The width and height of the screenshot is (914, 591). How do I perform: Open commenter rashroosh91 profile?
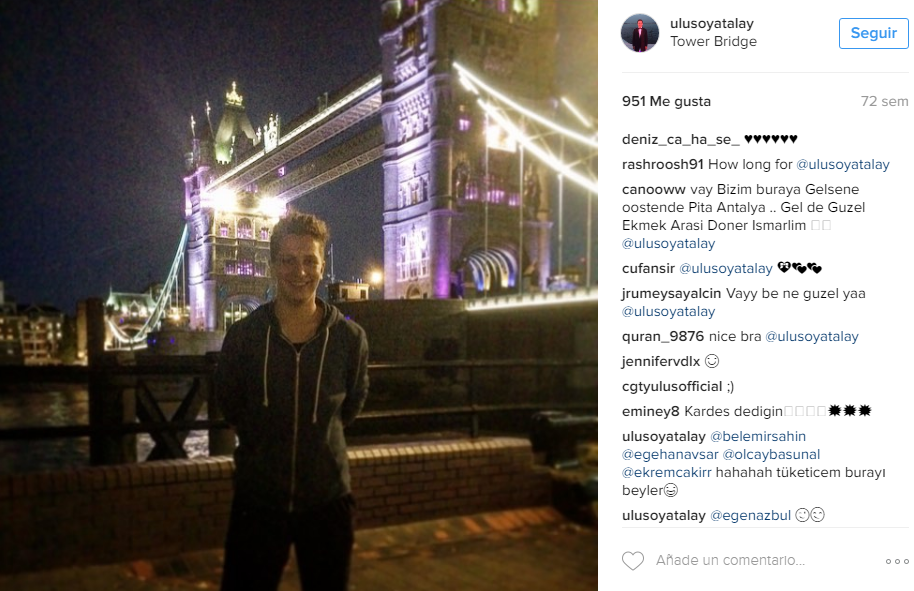click(x=663, y=164)
